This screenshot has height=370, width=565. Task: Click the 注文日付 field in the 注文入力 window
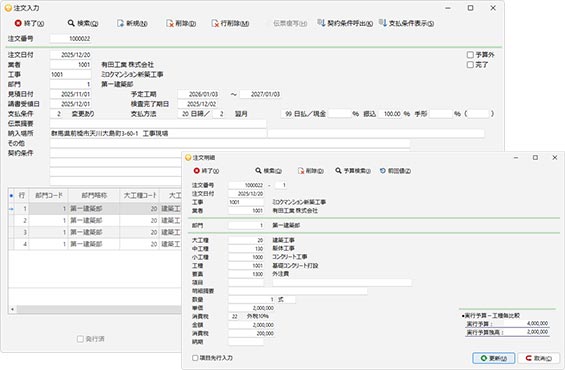pyautogui.click(x=70, y=55)
